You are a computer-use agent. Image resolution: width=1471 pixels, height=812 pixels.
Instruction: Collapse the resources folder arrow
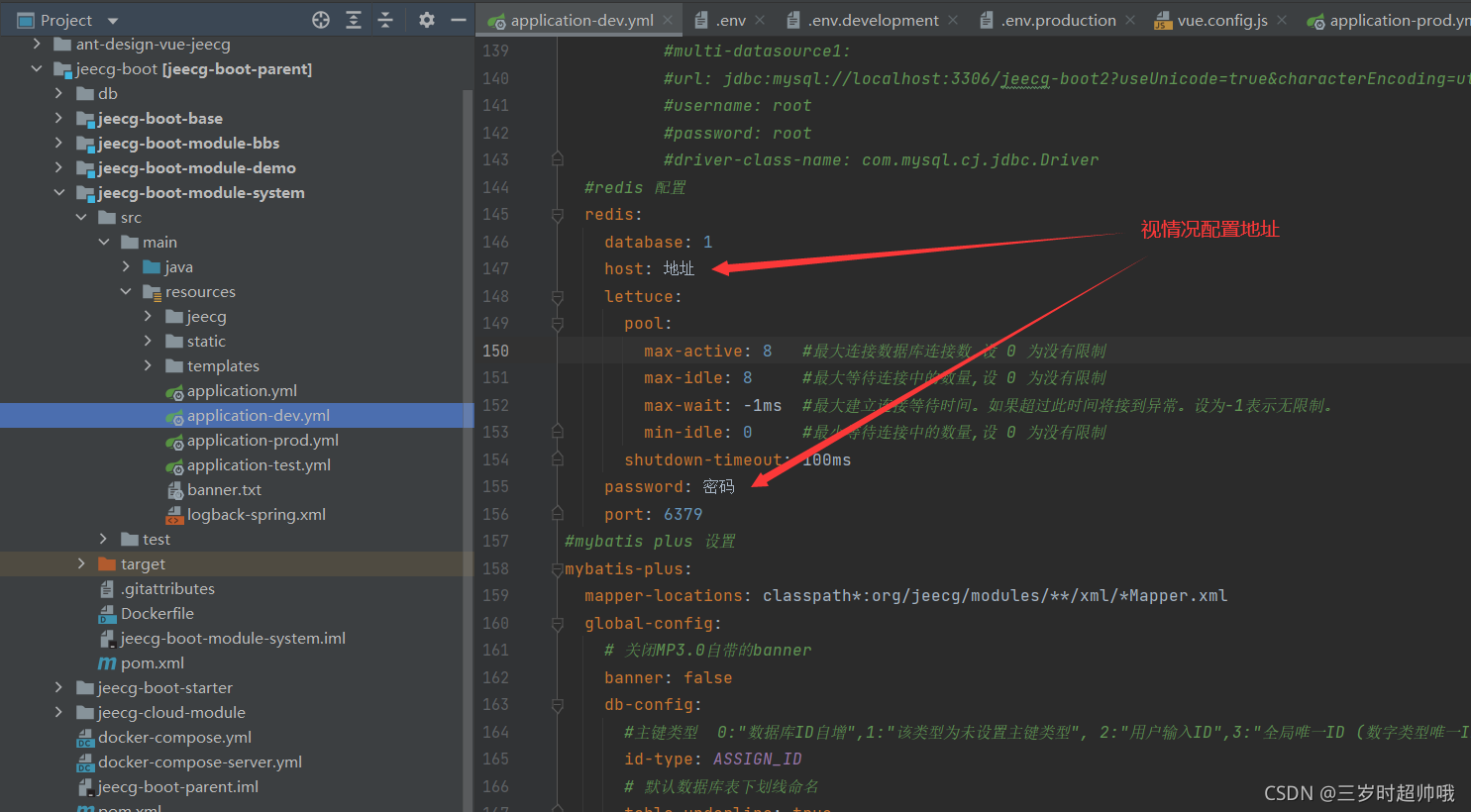point(126,291)
